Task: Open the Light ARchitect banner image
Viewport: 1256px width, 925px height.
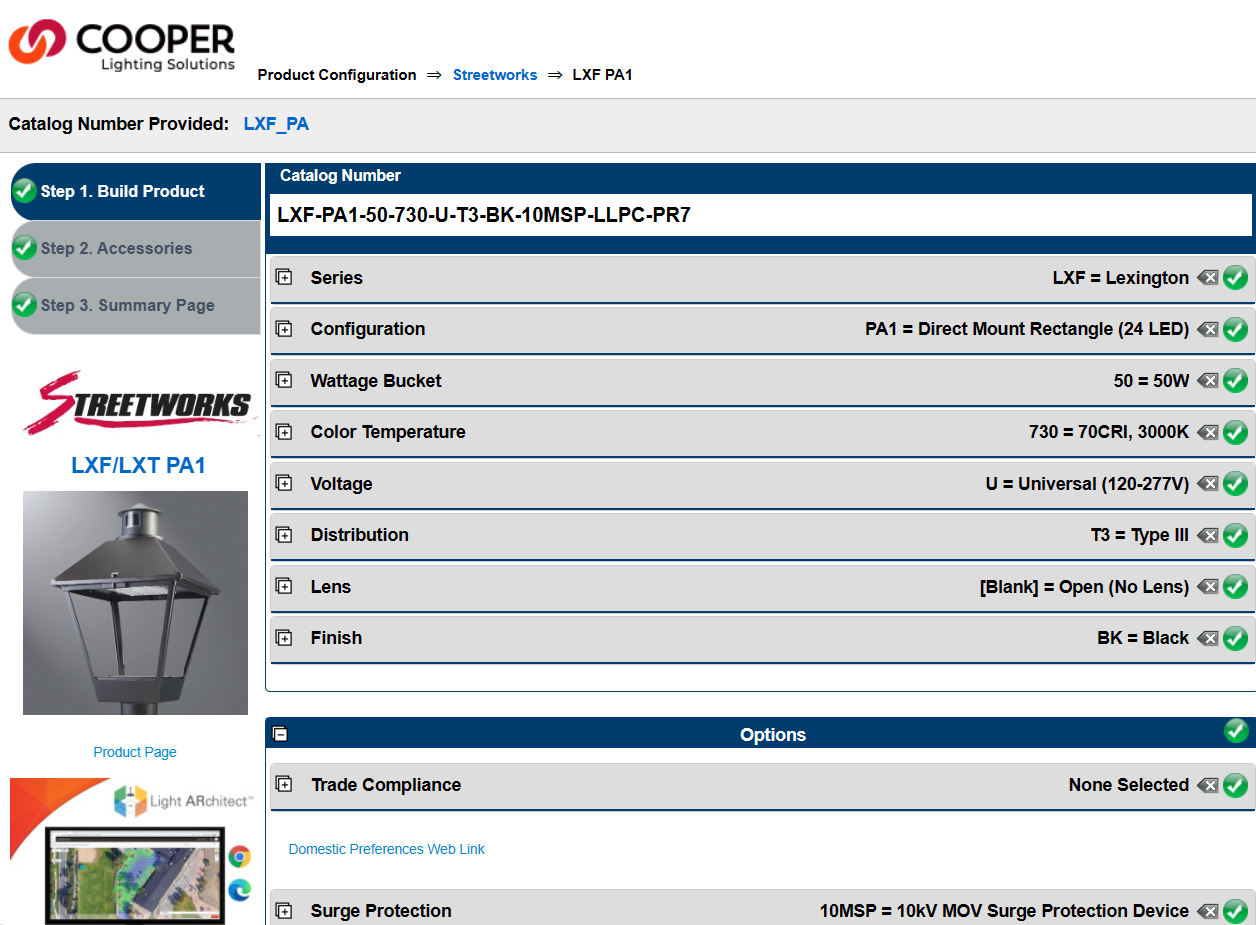Action: [x=132, y=851]
